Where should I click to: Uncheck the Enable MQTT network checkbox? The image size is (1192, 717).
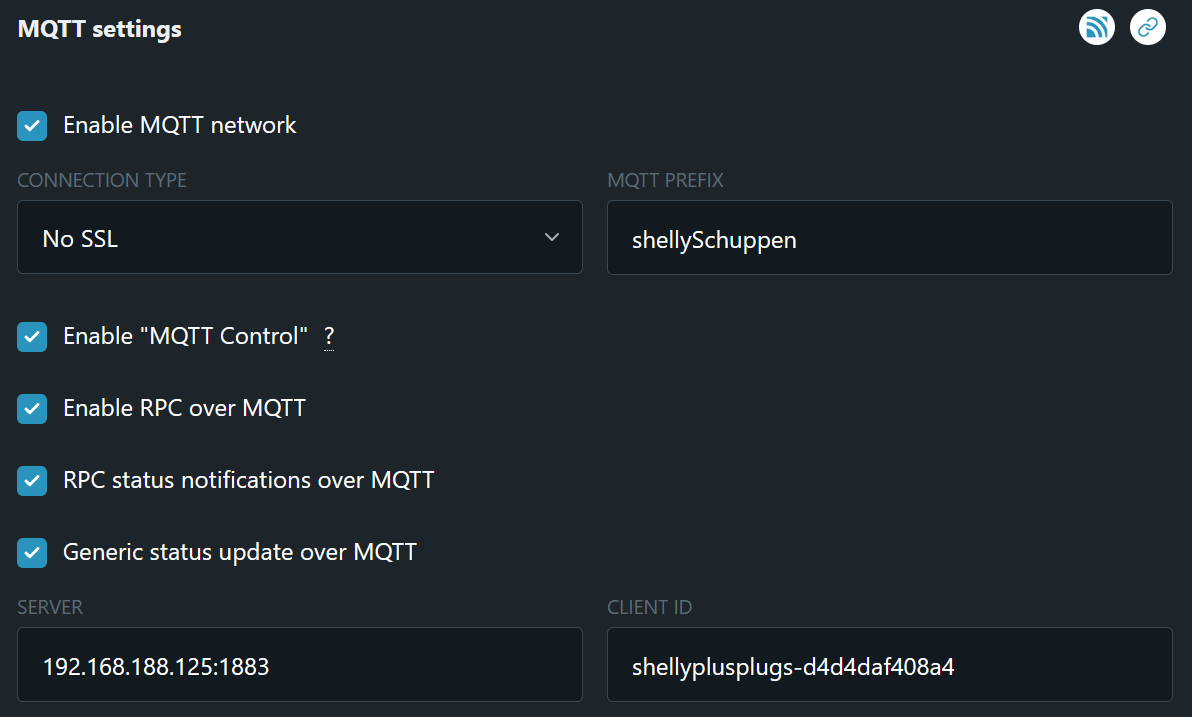tap(32, 126)
